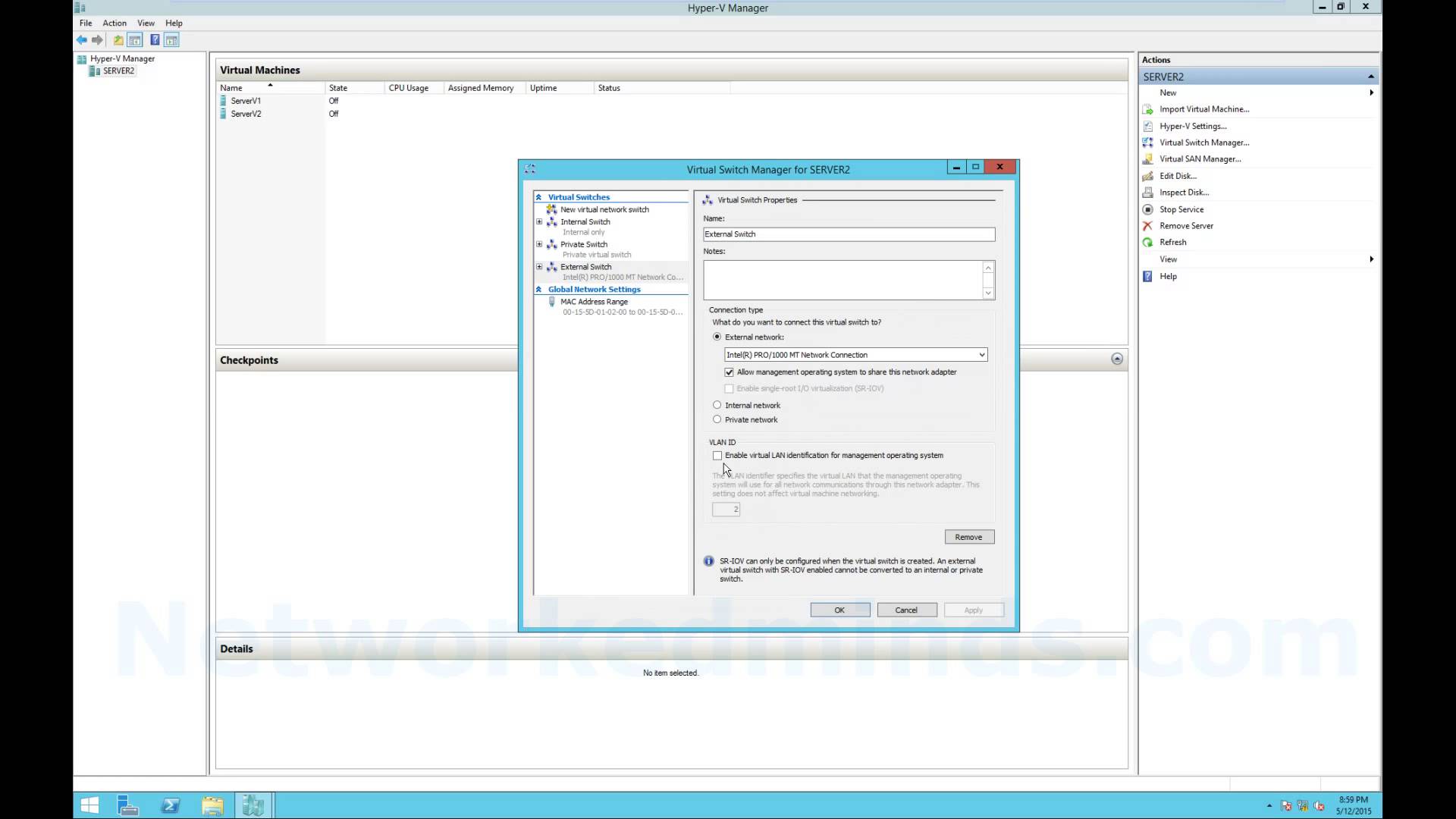This screenshot has width=1456, height=819.
Task: Select the Internal network radio button
Action: pos(717,405)
